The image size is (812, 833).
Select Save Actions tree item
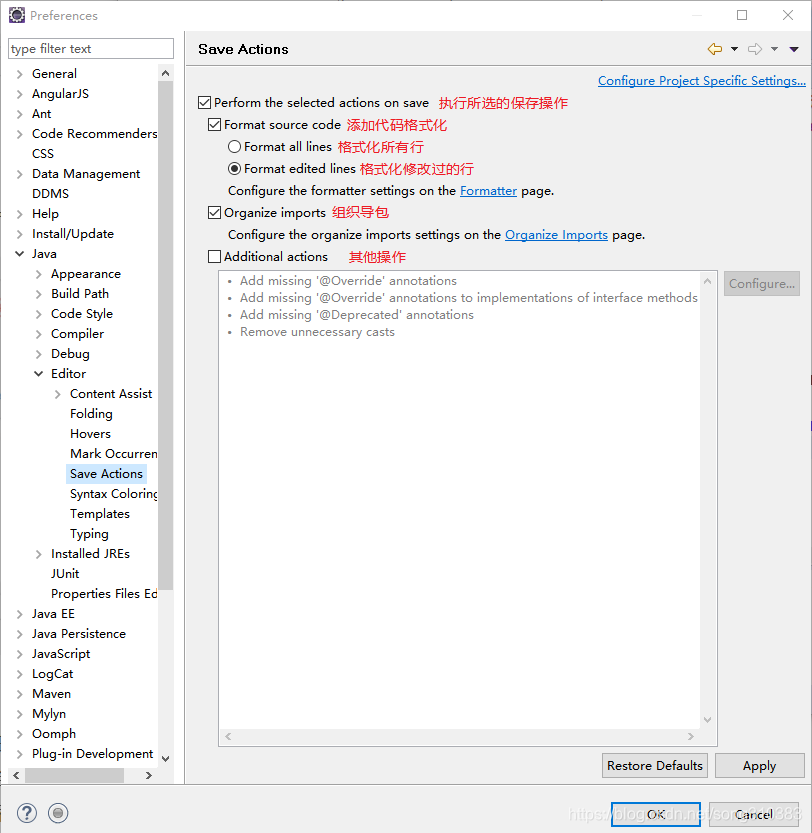106,474
